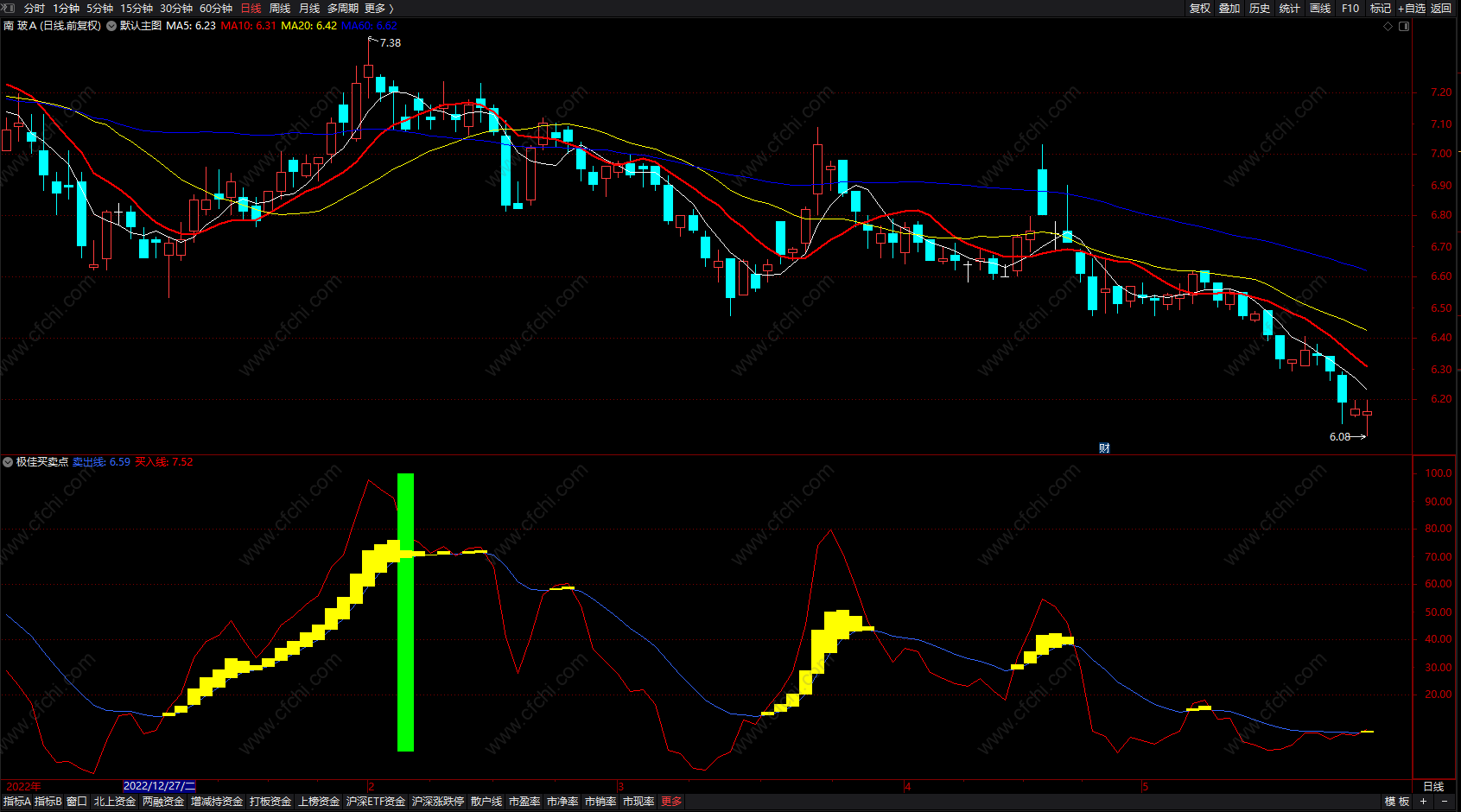The image size is (1461, 812).
Task: Click the 财 financial marker on the chart
Action: [x=1104, y=447]
